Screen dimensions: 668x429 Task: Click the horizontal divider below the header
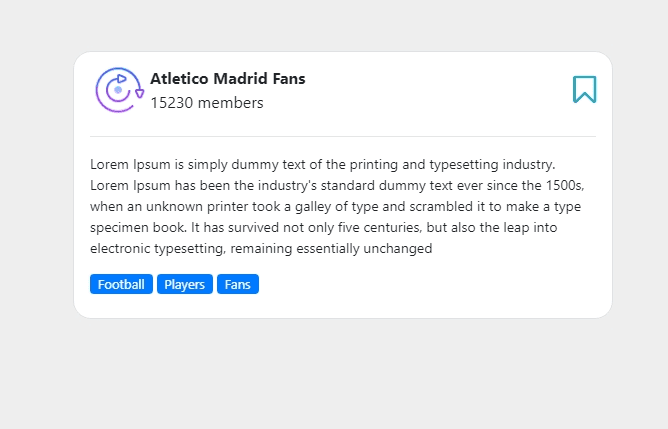point(343,136)
